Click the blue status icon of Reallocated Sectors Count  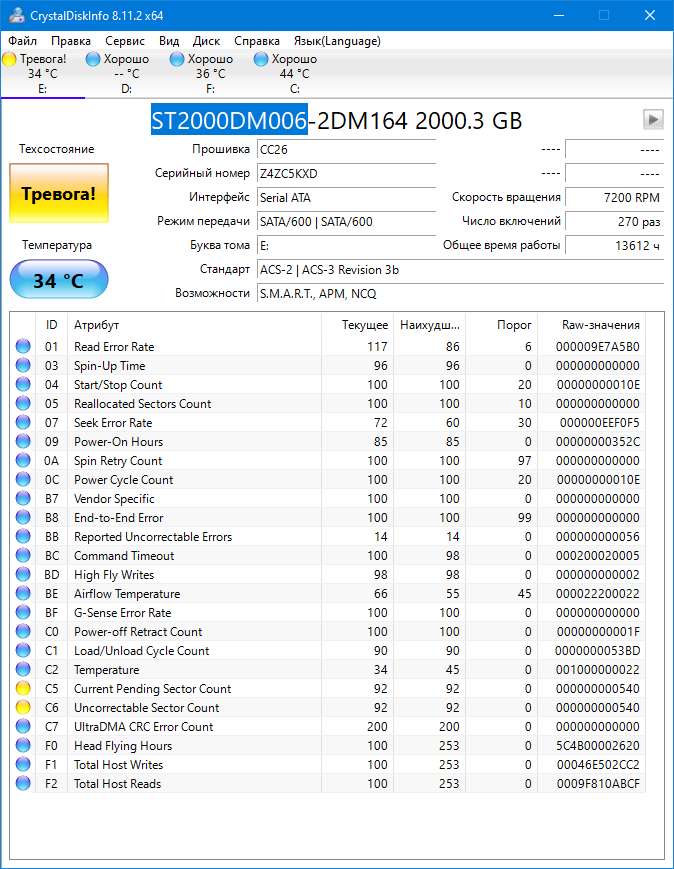pos(23,403)
